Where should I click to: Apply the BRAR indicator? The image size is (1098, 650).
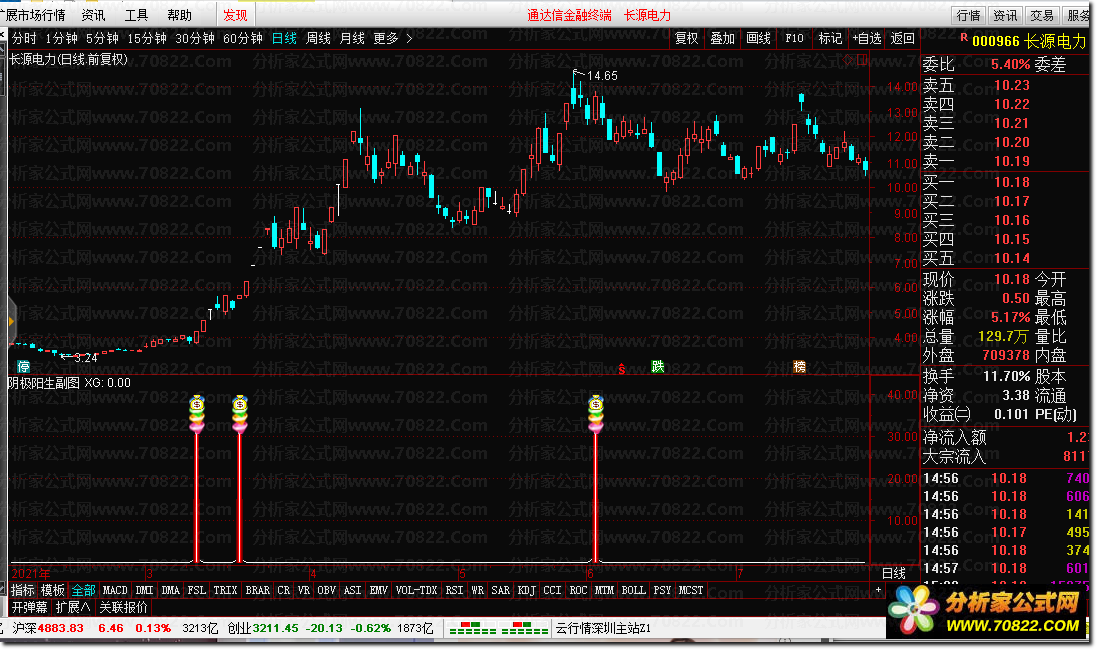click(x=258, y=590)
